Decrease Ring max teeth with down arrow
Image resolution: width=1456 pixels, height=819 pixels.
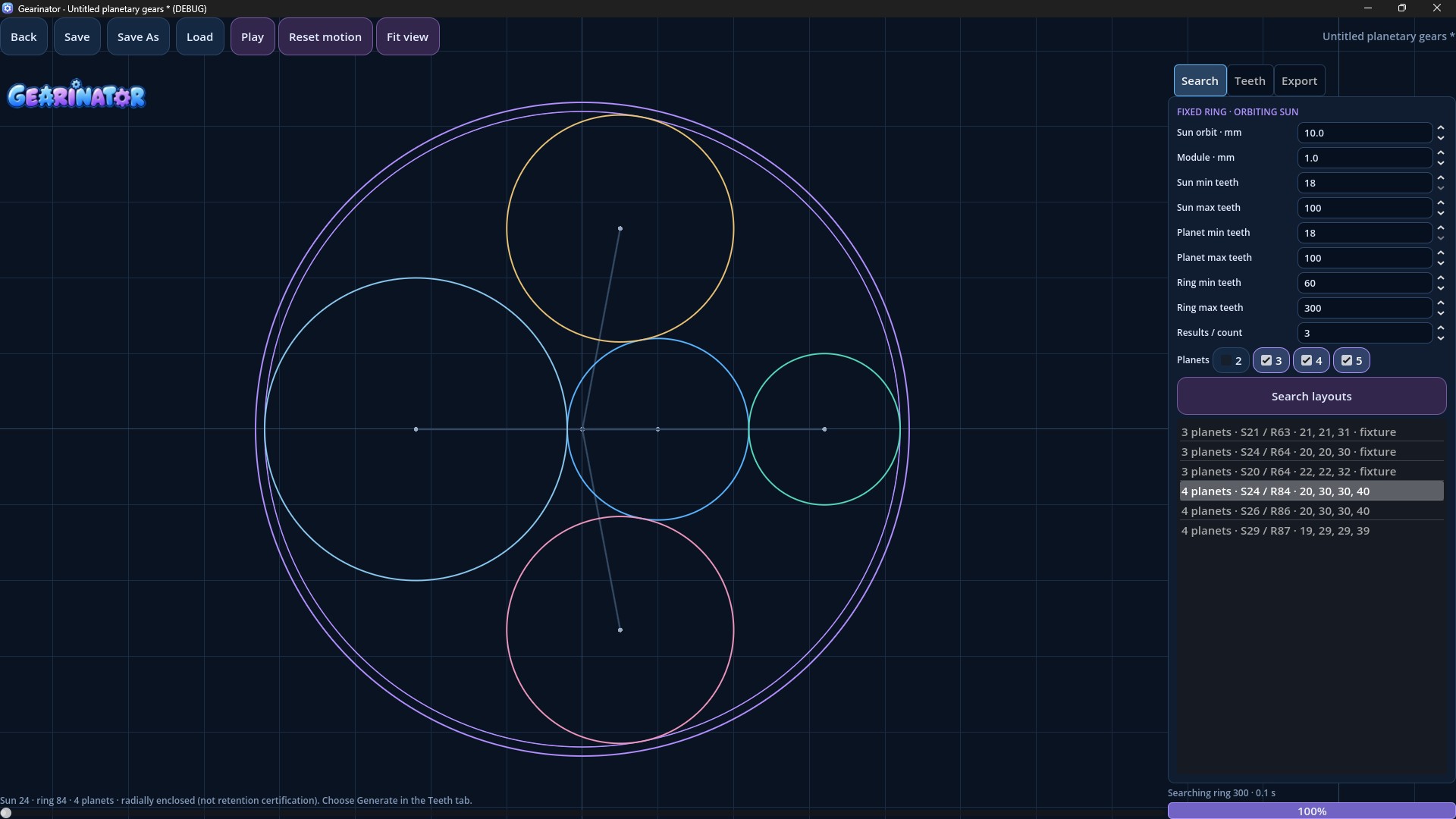pos(1441,313)
